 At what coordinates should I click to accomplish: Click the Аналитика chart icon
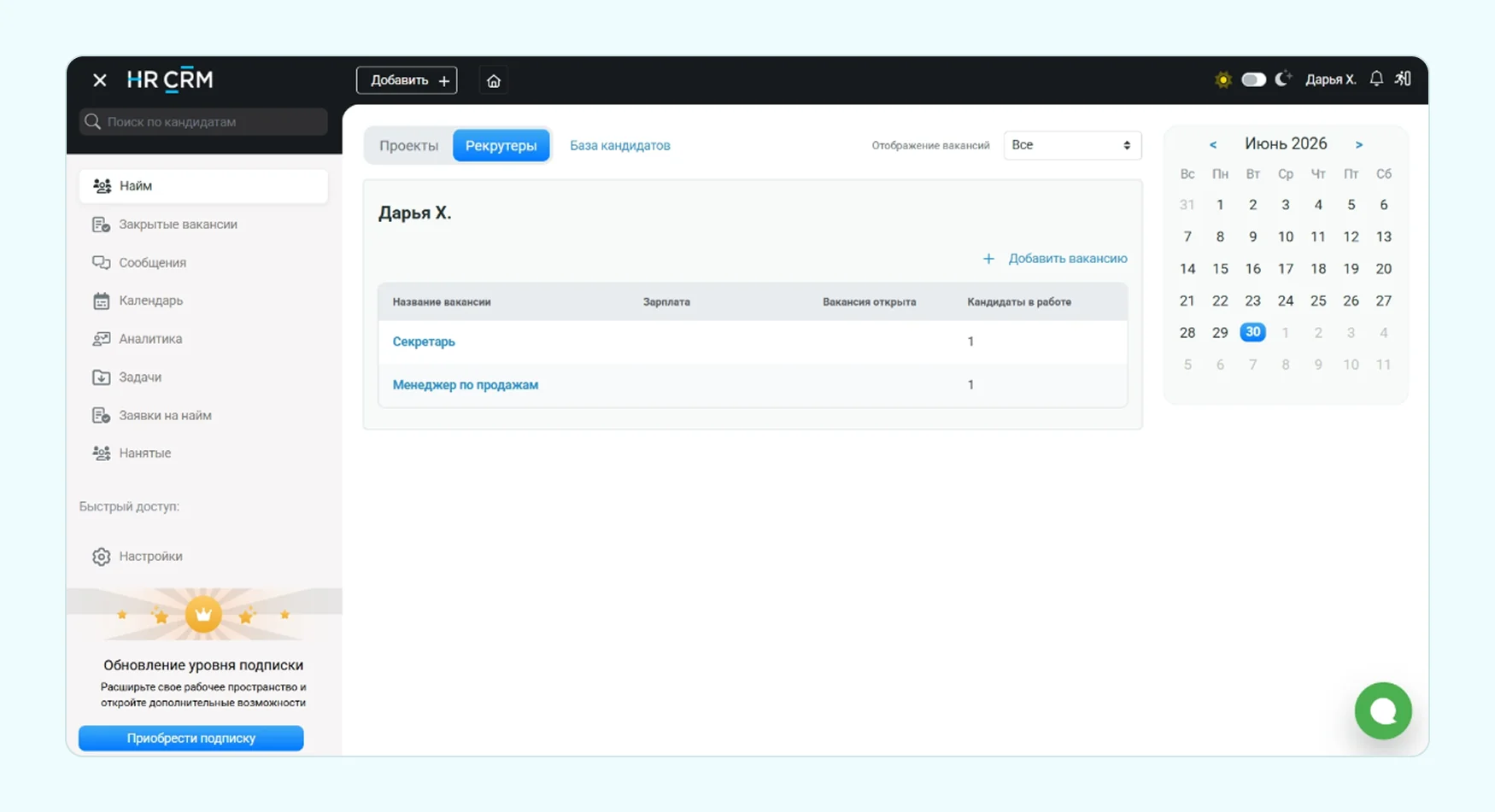(x=101, y=339)
